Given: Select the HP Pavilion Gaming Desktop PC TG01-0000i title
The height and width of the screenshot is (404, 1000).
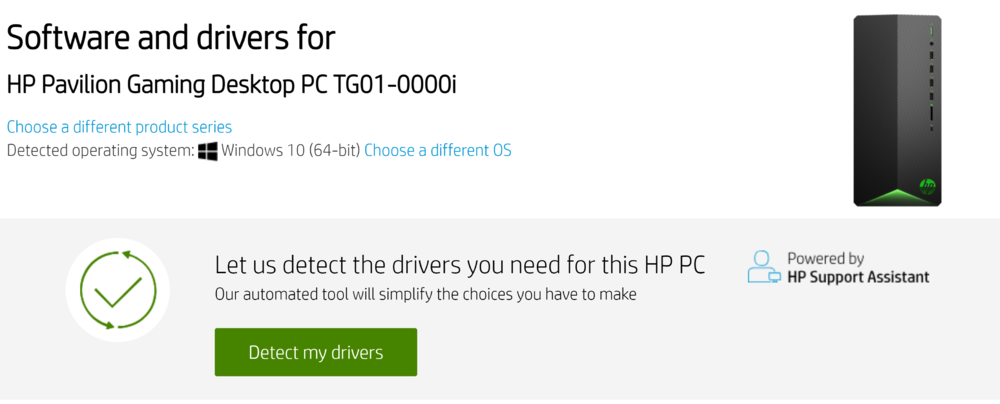Looking at the screenshot, I should [231, 84].
